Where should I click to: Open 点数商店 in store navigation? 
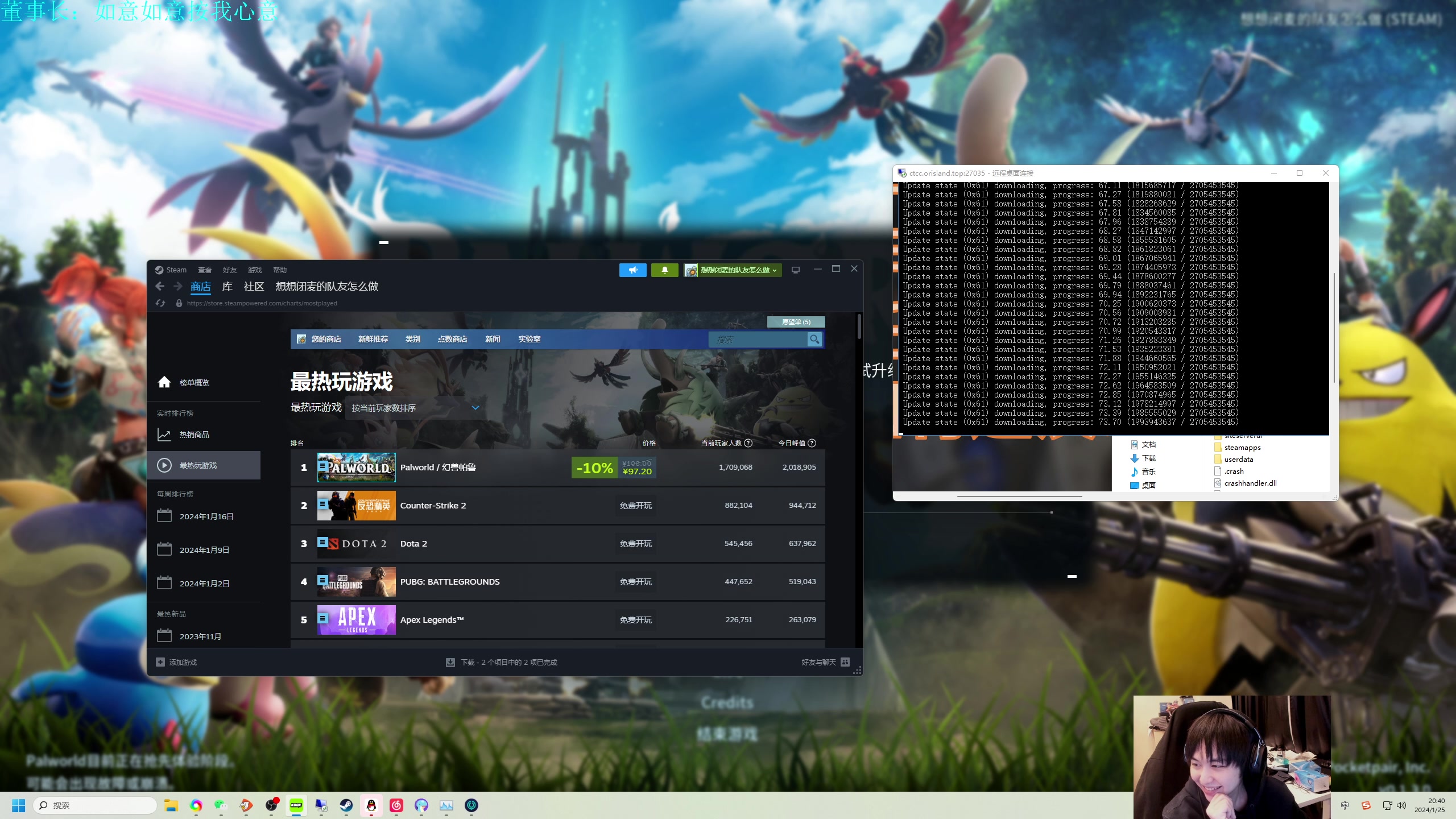[x=452, y=339]
